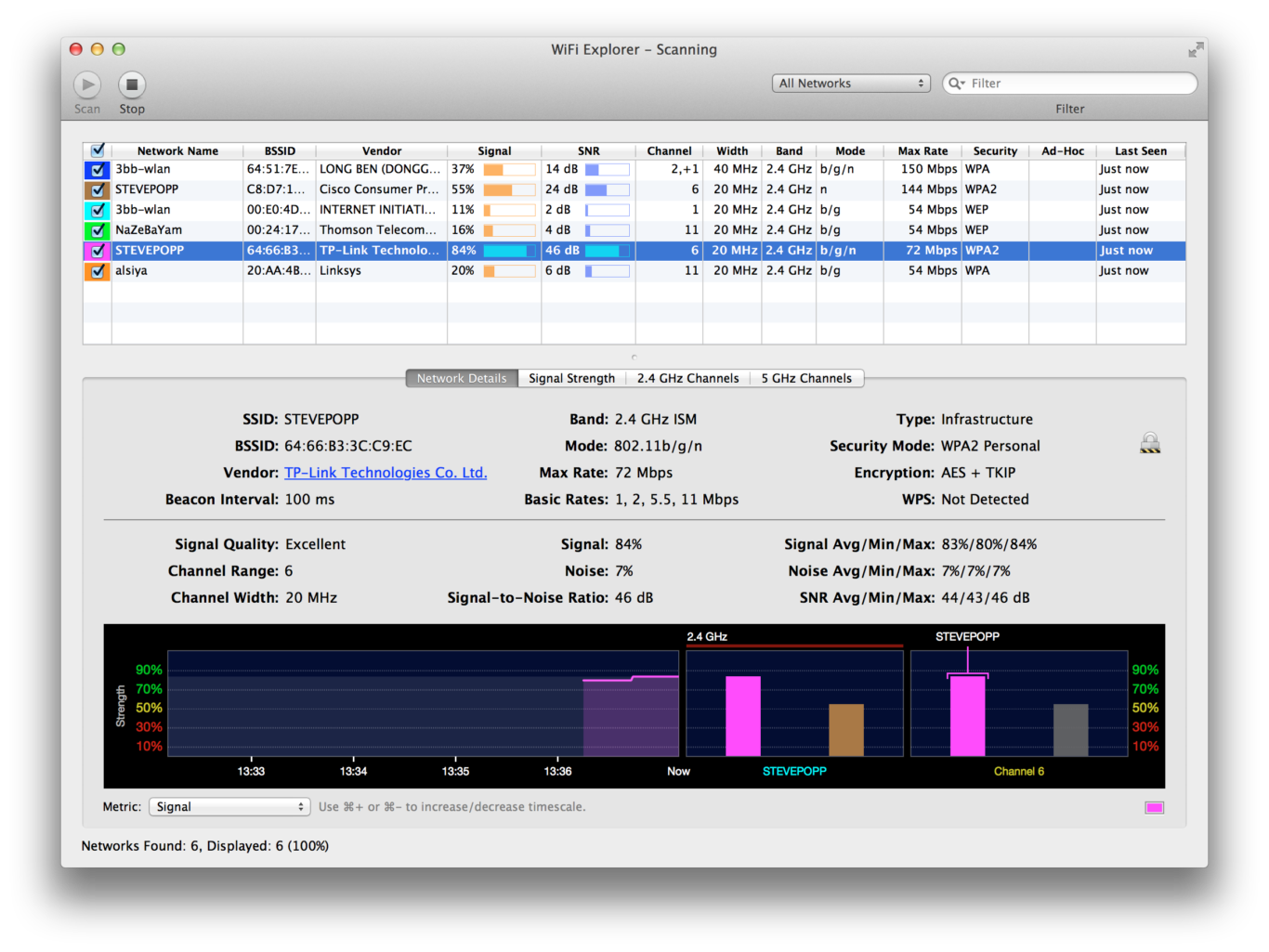This screenshot has width=1269, height=952.
Task: Click the magenta graph color swatch
Action: tap(1154, 807)
